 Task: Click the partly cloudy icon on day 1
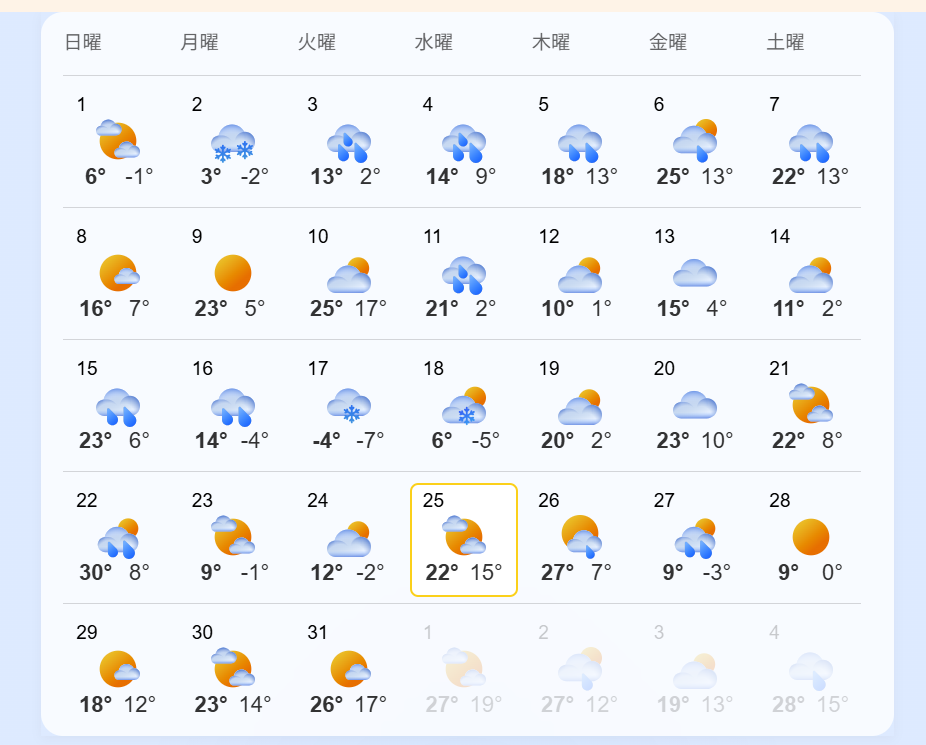click(118, 141)
